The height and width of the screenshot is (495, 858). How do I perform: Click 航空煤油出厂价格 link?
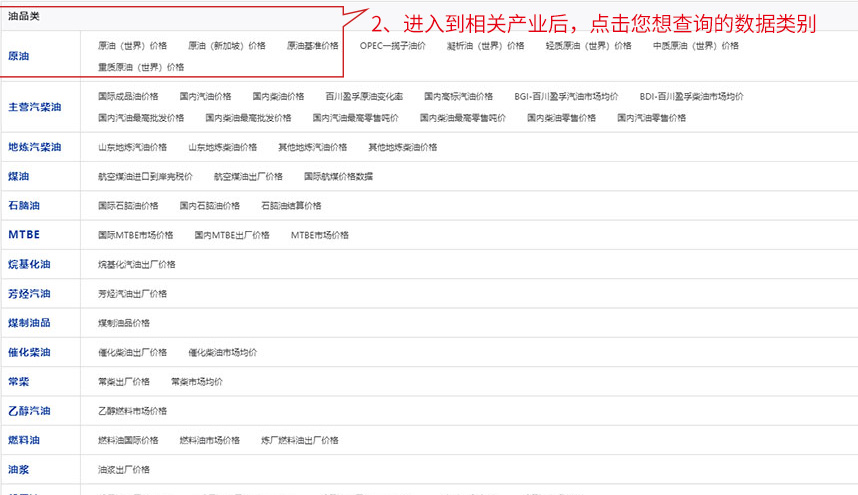point(248,176)
